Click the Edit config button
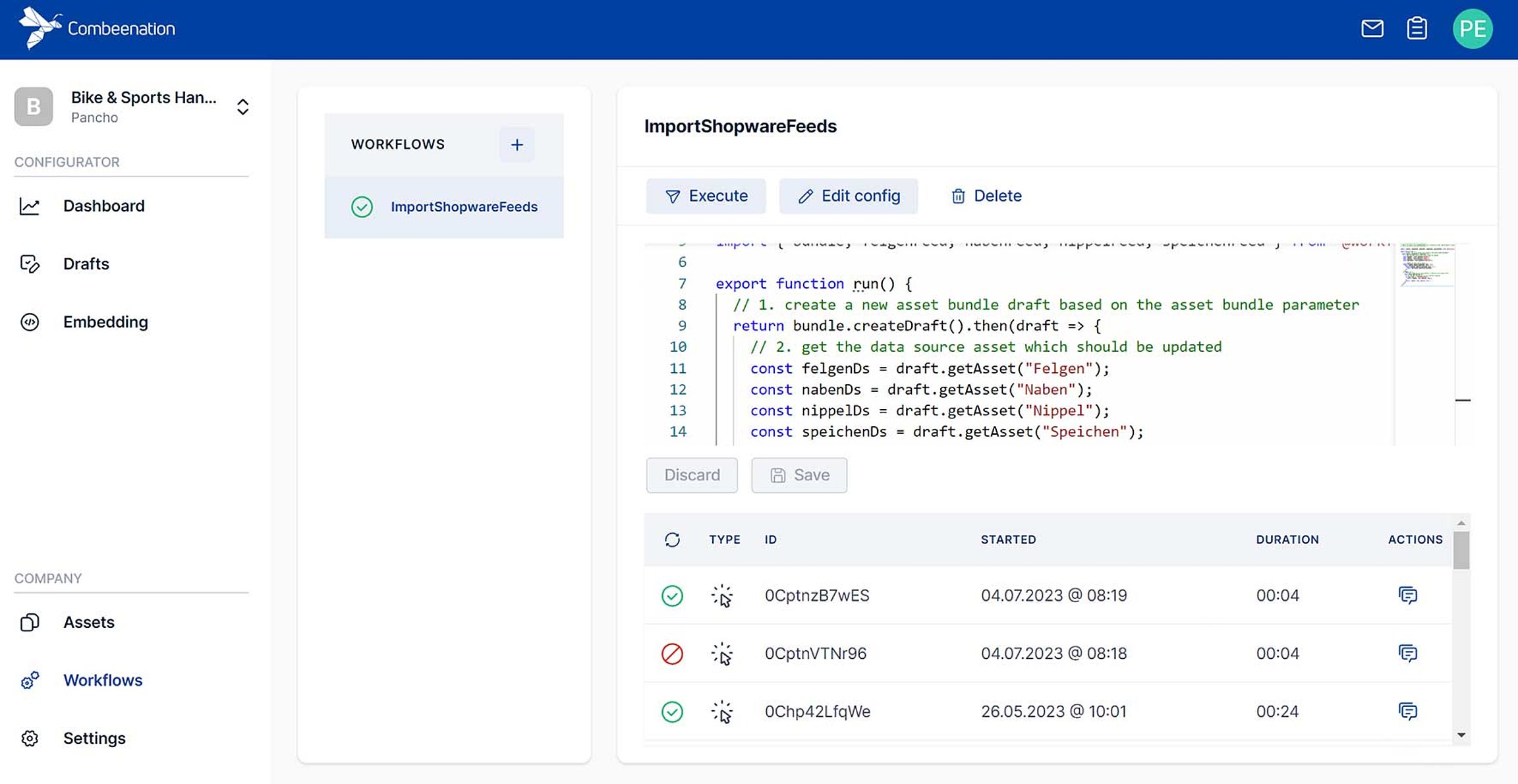The height and width of the screenshot is (784, 1518). click(848, 196)
